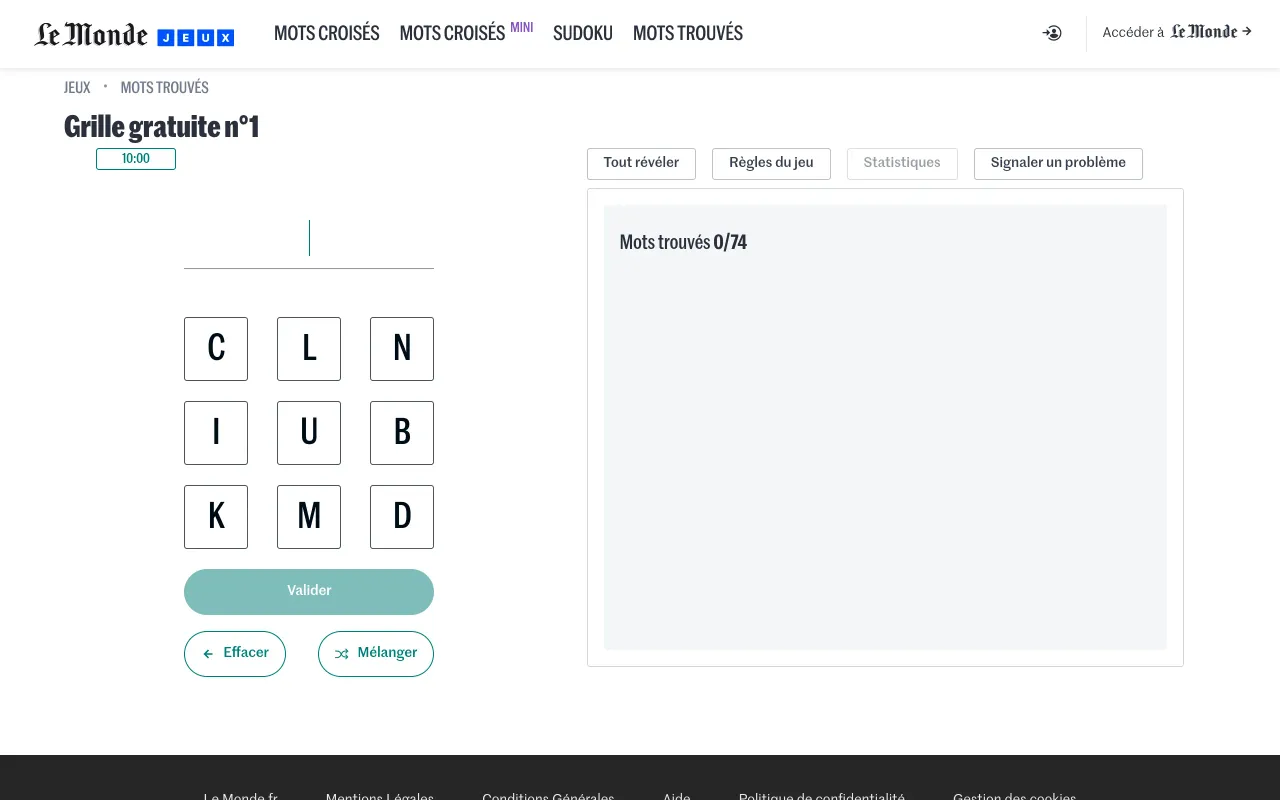
Task: Select the letter I tile
Action: (x=216, y=433)
